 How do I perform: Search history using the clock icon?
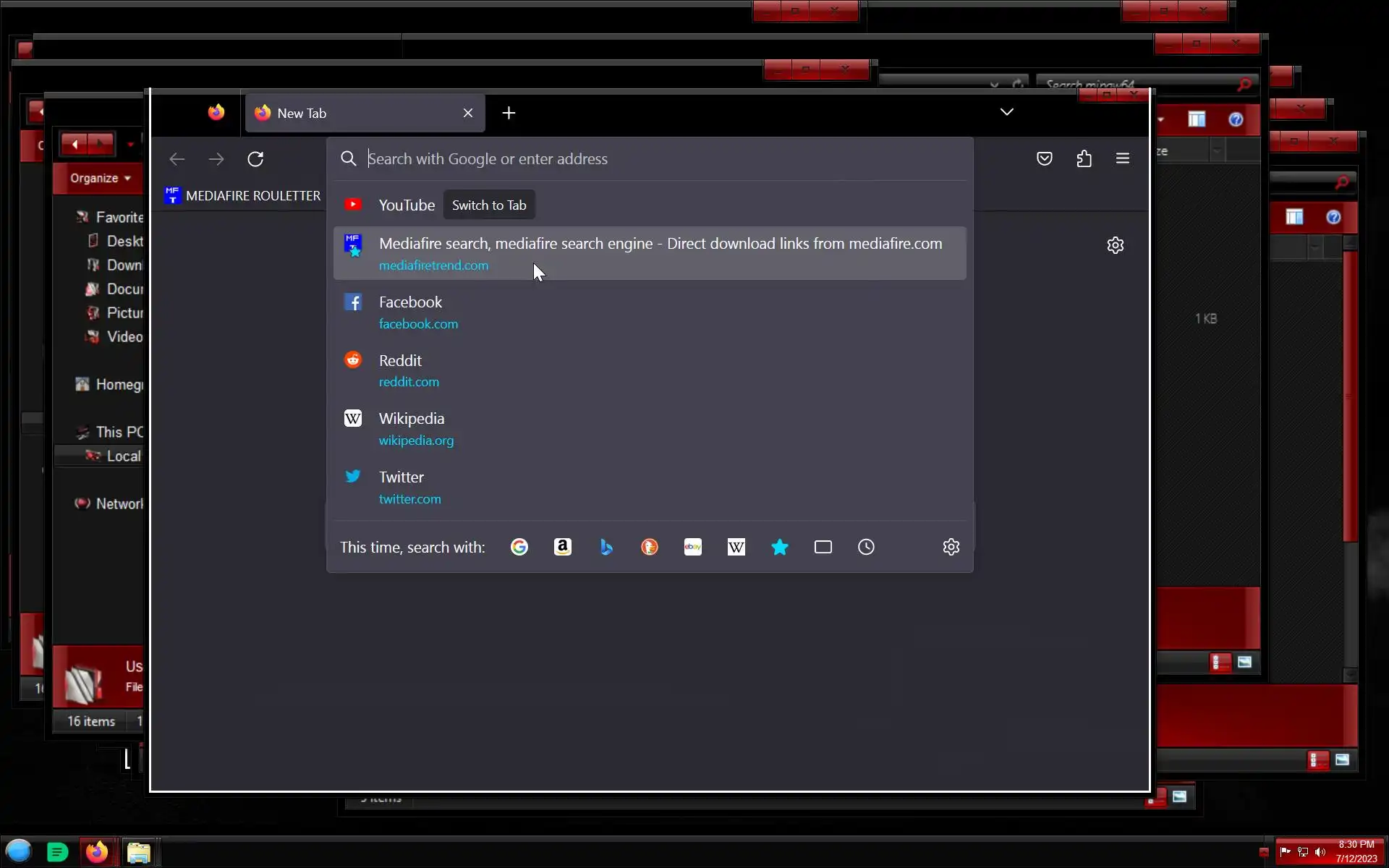click(x=867, y=547)
